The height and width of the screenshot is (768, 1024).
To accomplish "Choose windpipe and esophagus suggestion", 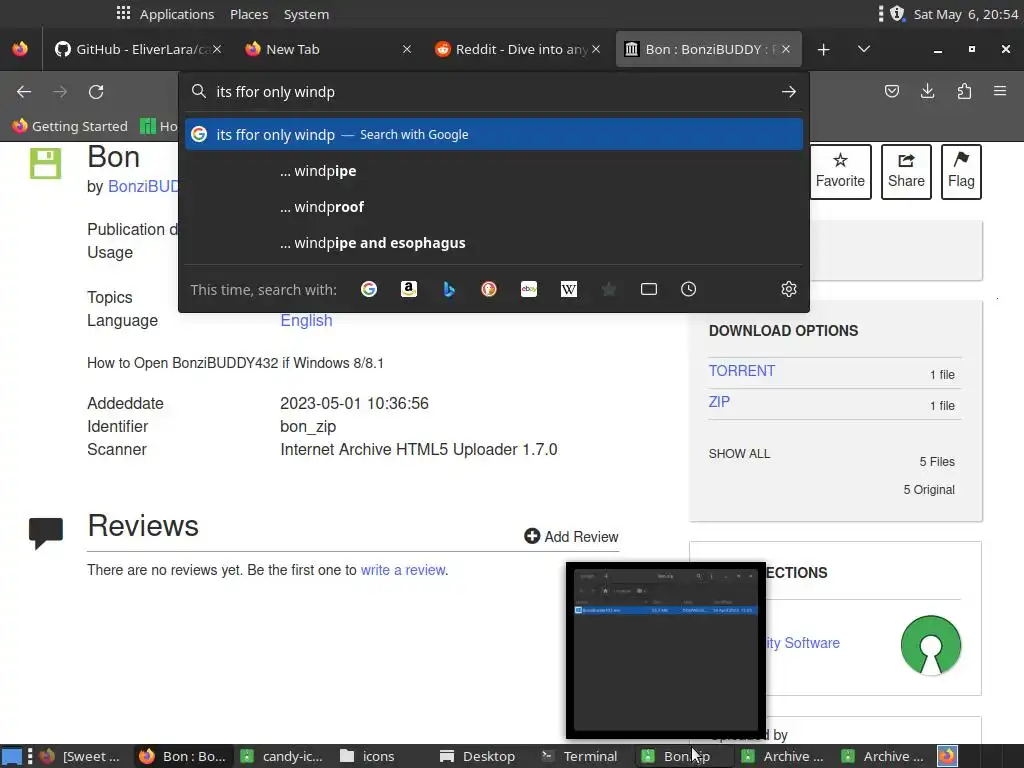I will click(x=494, y=243).
